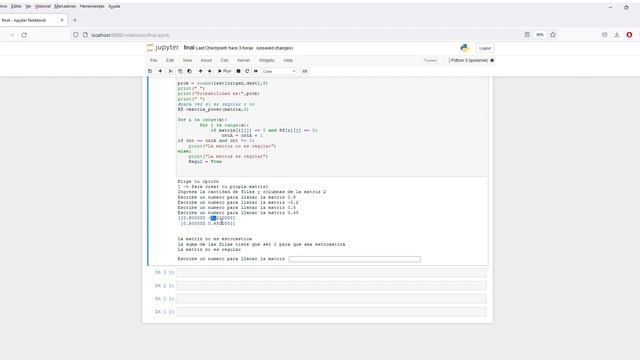Cut selected cells with the scissors icon
This screenshot has width=640, height=360.
coord(171,71)
